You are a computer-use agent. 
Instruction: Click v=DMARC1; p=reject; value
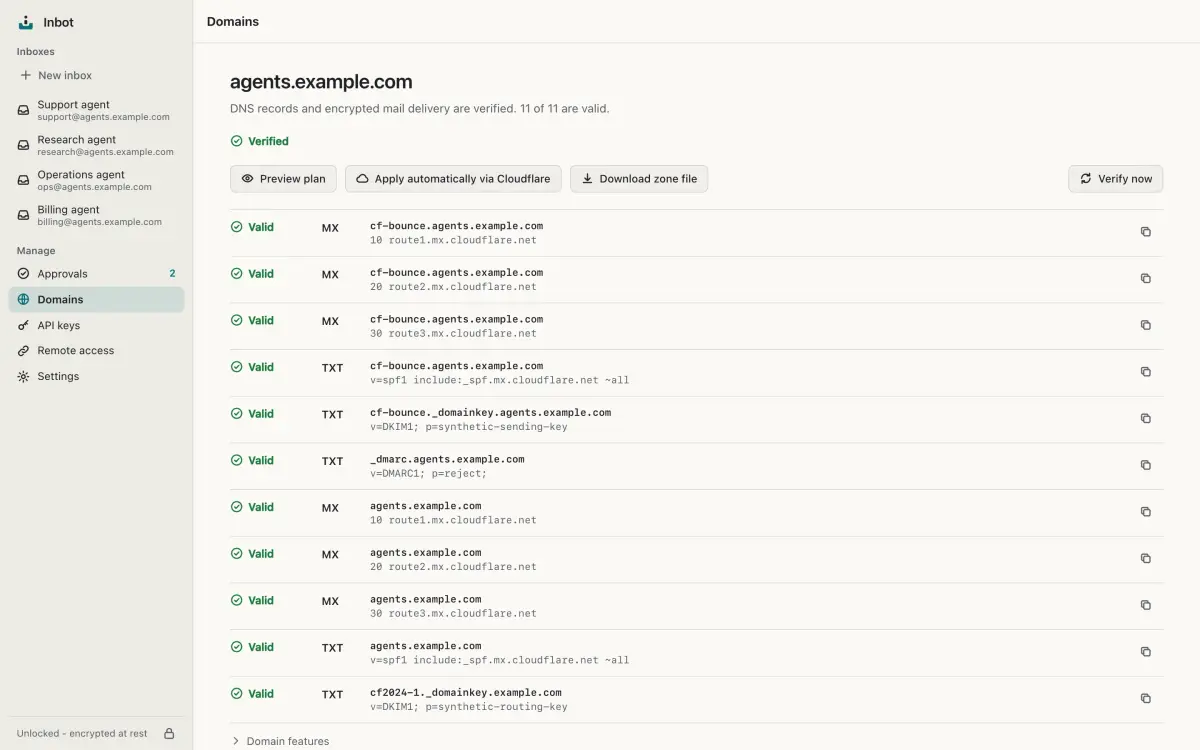point(428,474)
